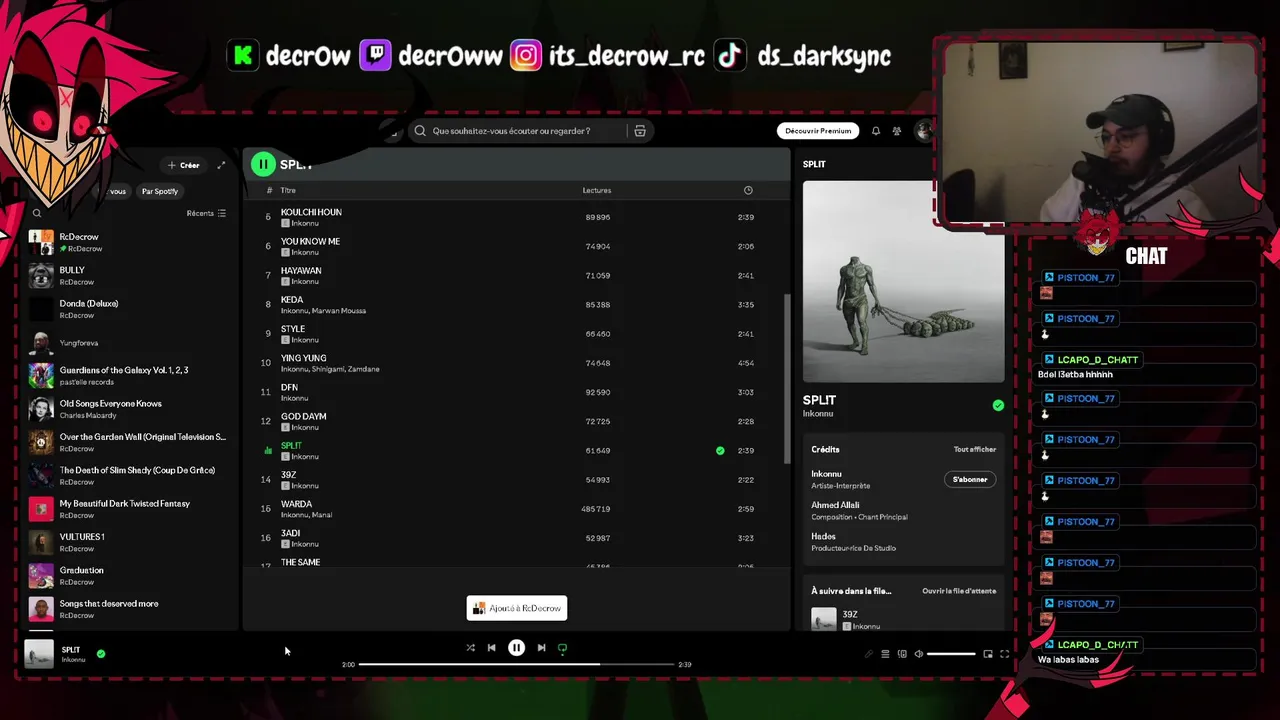Image resolution: width=1280 pixels, height=720 pixels.
Task: Click the Découvrir Premium button
Action: 818,131
